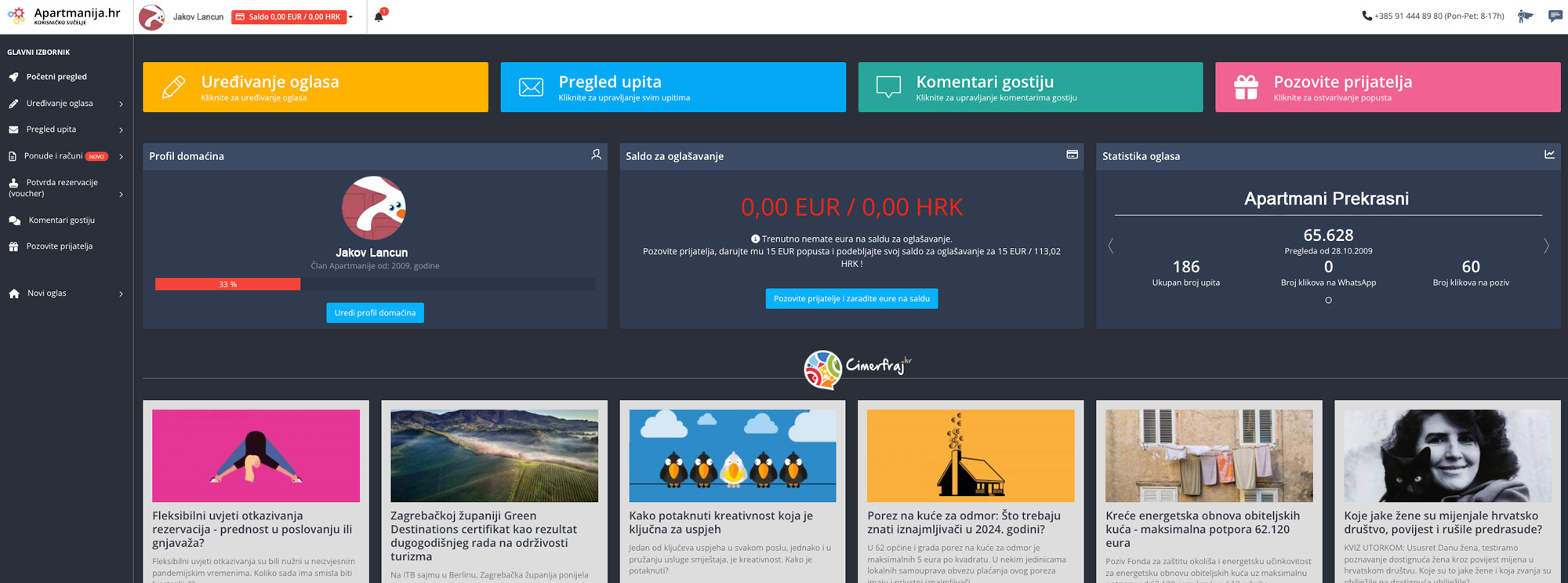Click the gift icon on the pink tile
1568x583 pixels.
1246,87
